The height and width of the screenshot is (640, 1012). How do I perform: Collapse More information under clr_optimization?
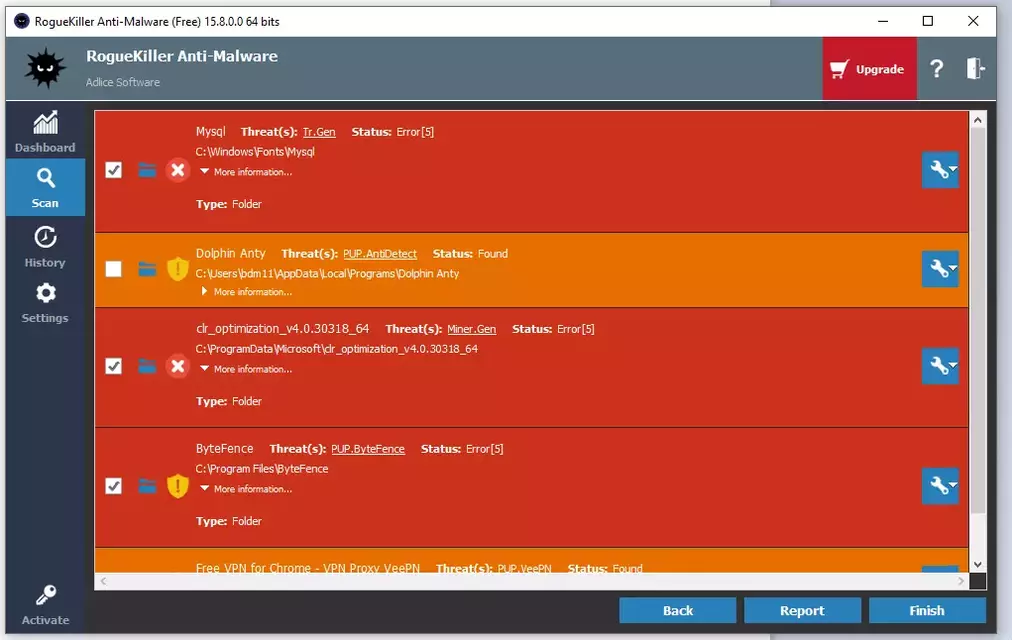(x=246, y=369)
